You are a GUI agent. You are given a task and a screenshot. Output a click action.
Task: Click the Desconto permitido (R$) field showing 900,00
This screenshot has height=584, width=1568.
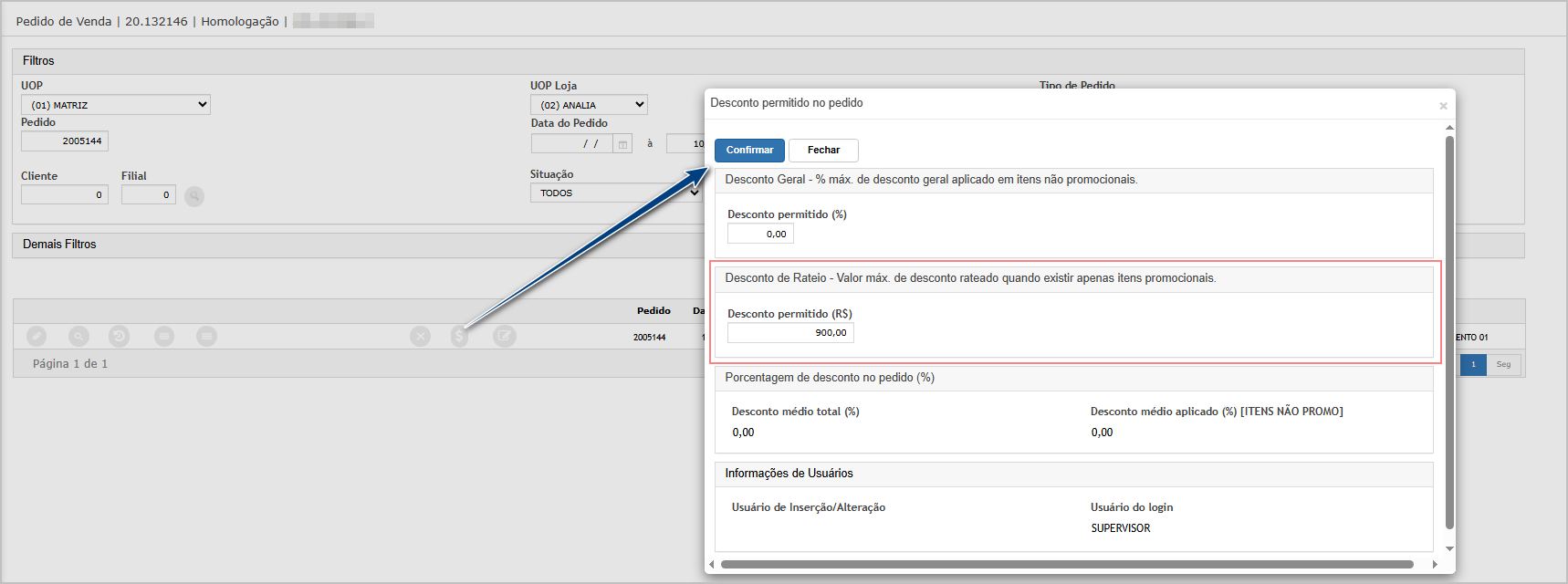tap(790, 333)
